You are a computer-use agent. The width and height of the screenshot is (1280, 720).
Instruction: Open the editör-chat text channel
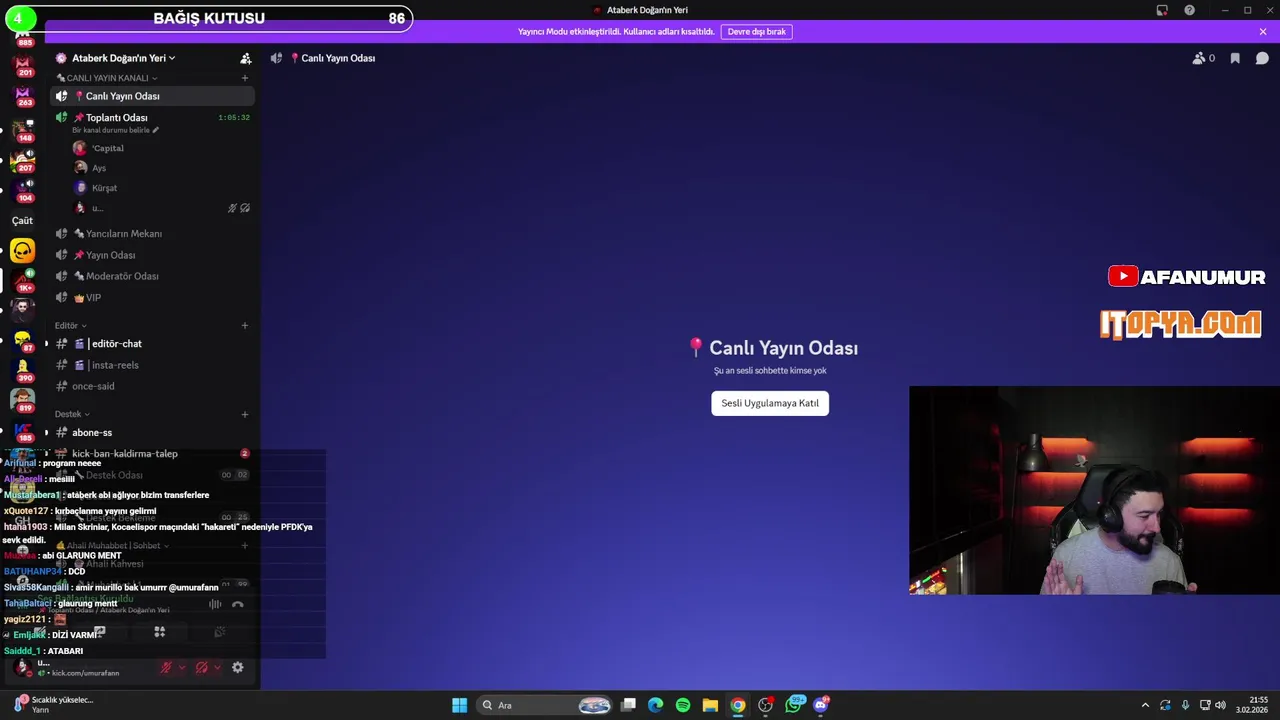pyautogui.click(x=152, y=344)
